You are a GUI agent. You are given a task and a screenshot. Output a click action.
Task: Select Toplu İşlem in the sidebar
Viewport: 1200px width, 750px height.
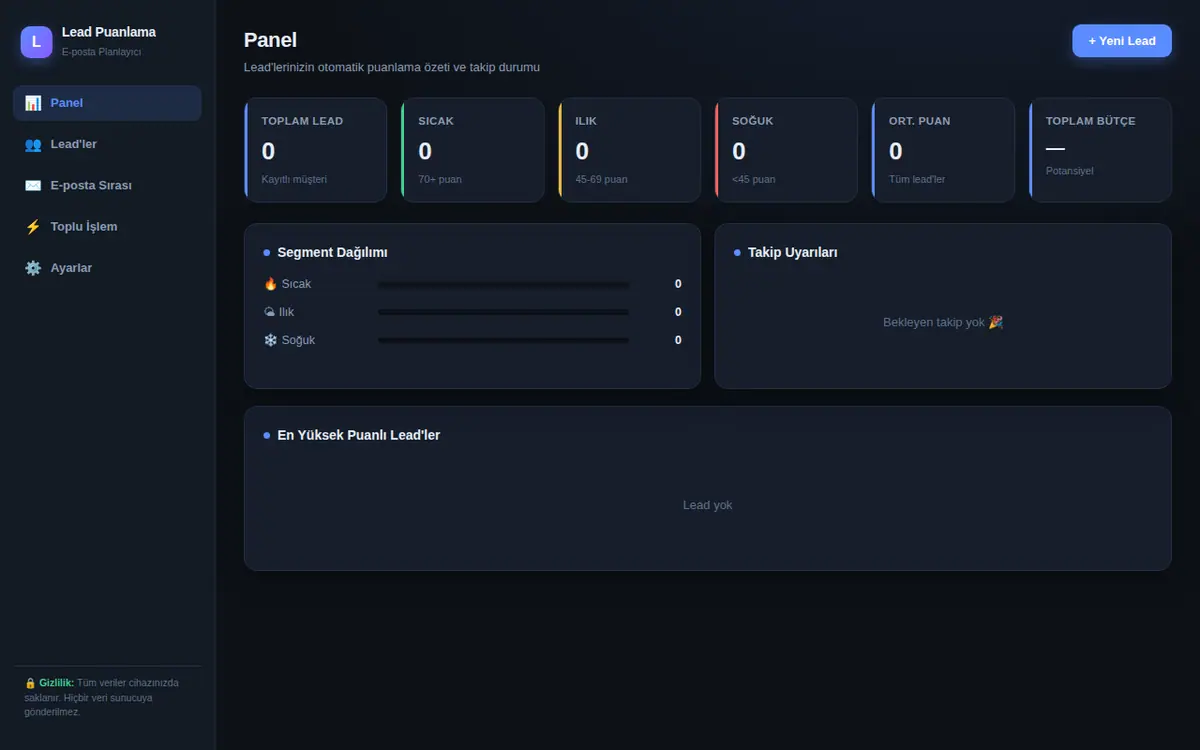point(107,227)
